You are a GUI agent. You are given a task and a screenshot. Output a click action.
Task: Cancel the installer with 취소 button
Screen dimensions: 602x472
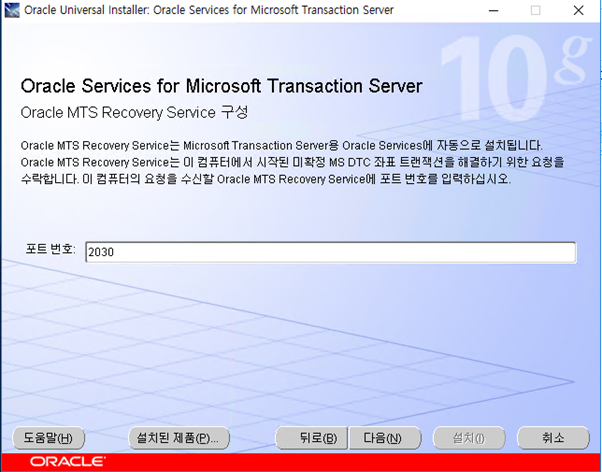553,438
